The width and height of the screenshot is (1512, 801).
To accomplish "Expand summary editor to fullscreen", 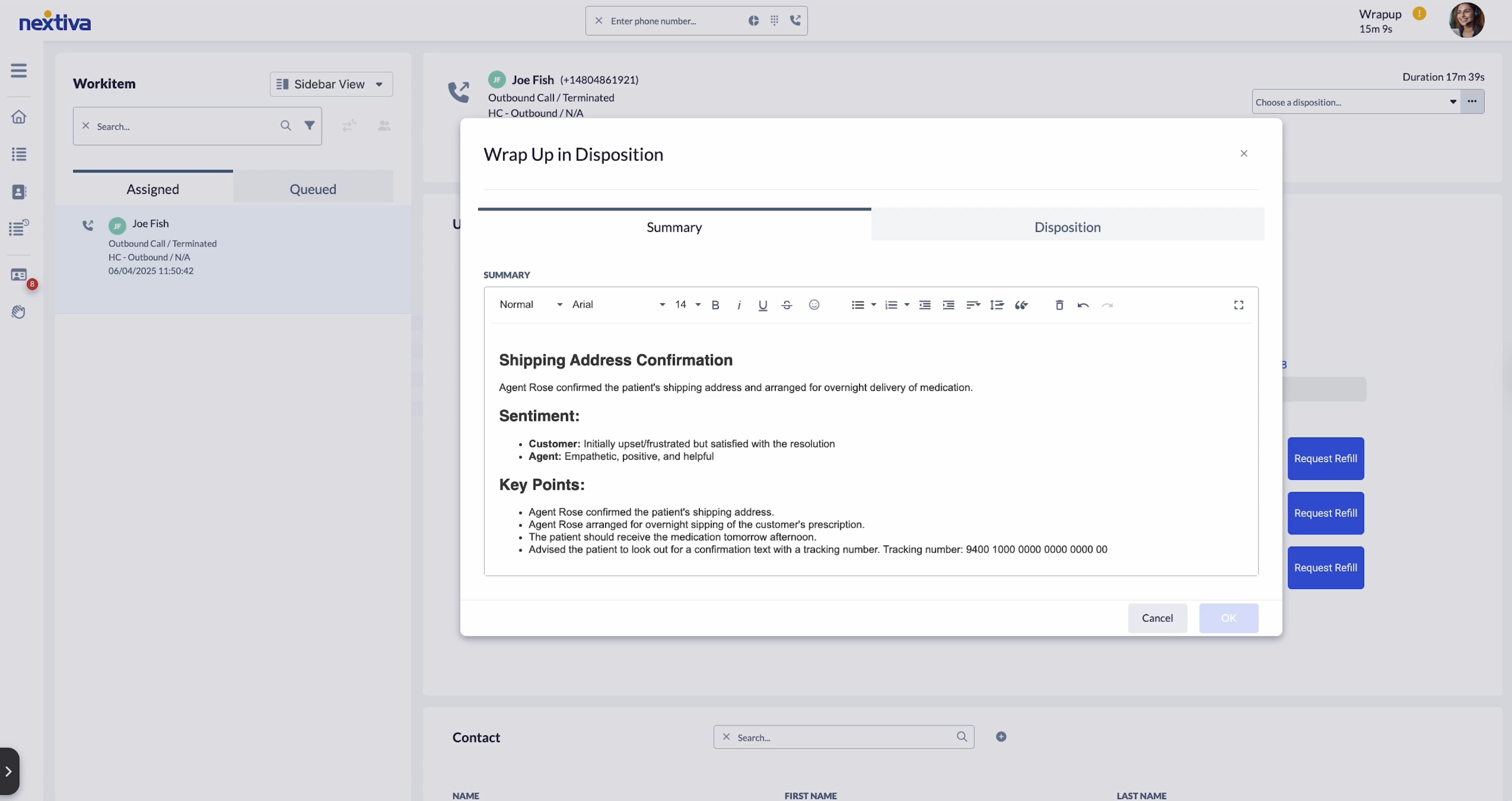I will [x=1239, y=304].
